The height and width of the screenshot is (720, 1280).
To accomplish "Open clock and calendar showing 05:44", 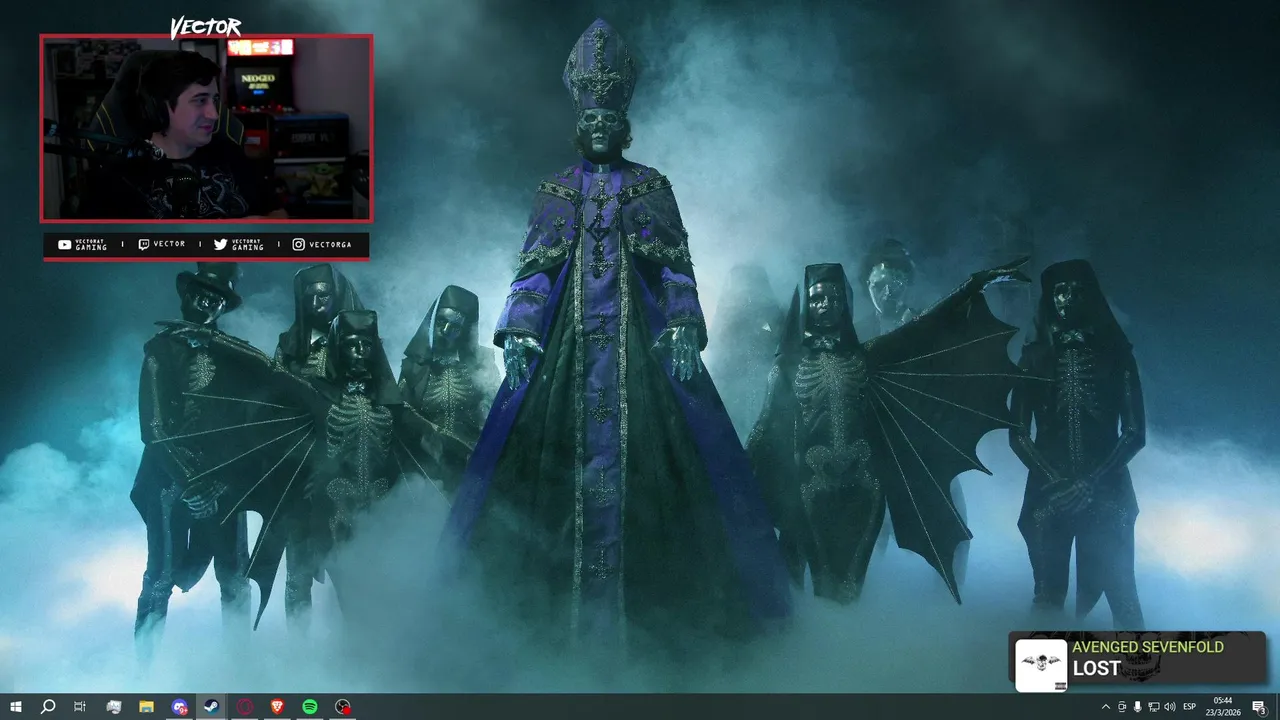I will 1223,707.
